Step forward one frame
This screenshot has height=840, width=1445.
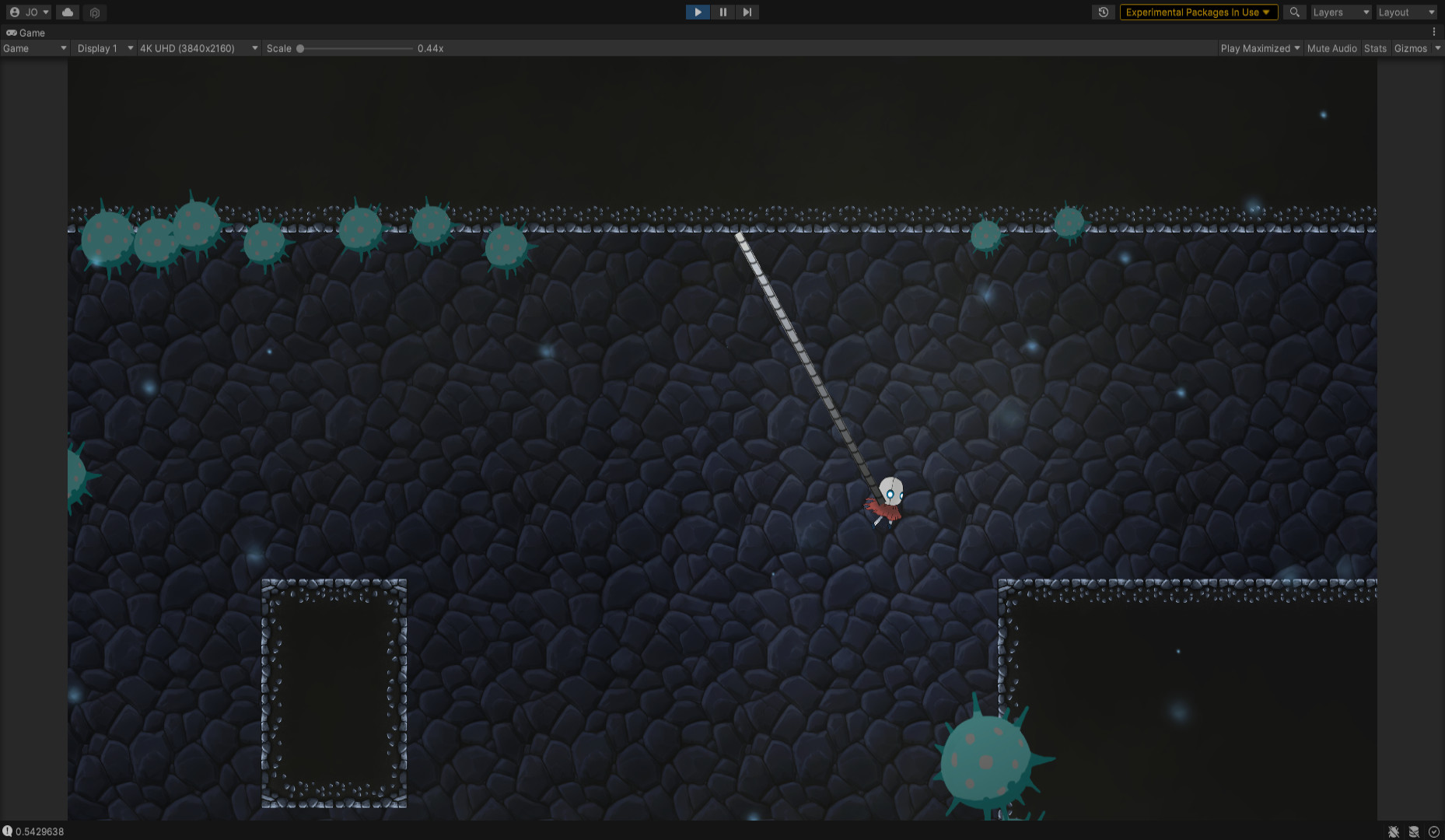tap(747, 12)
